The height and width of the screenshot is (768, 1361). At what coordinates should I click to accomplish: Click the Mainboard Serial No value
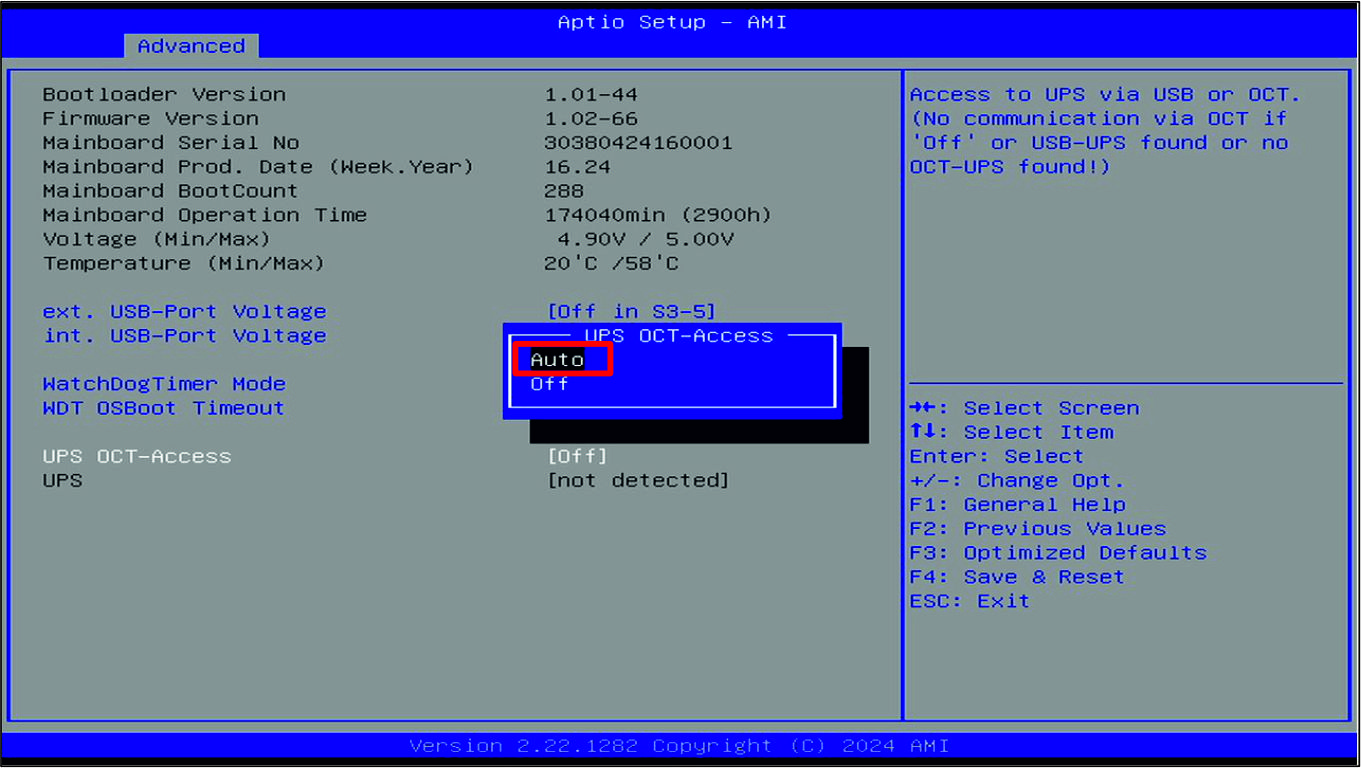638,143
